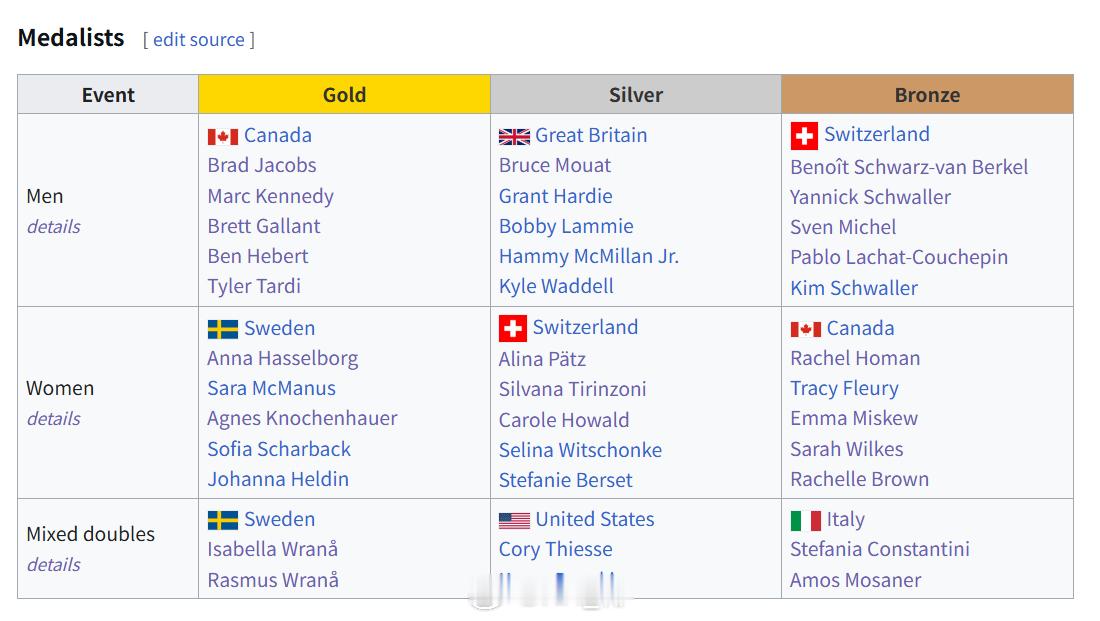The width and height of the screenshot is (1100, 621).
Task: Open Brad Jacobs player page
Action: tap(262, 166)
